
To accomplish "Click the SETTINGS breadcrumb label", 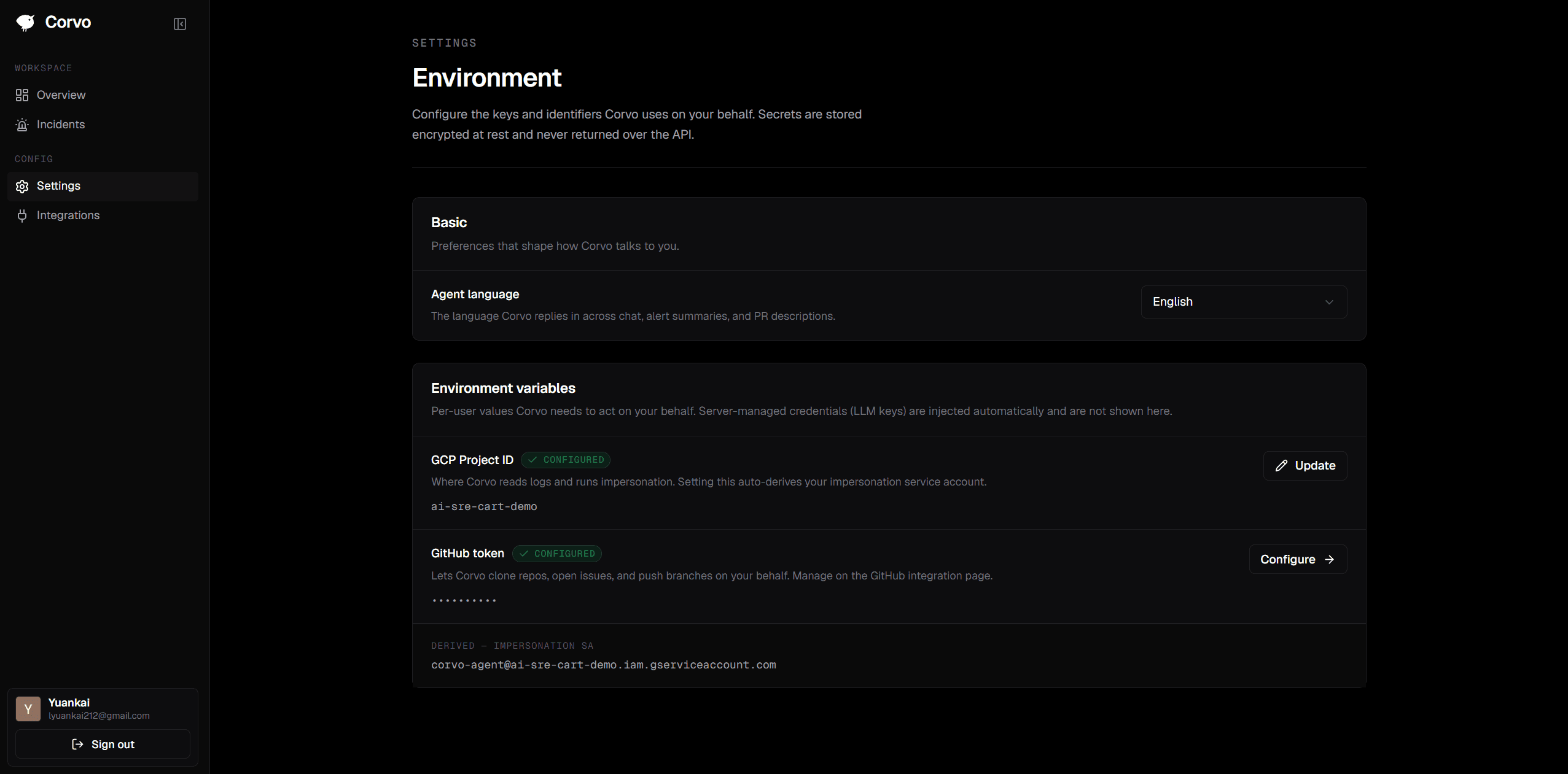I will [444, 43].
